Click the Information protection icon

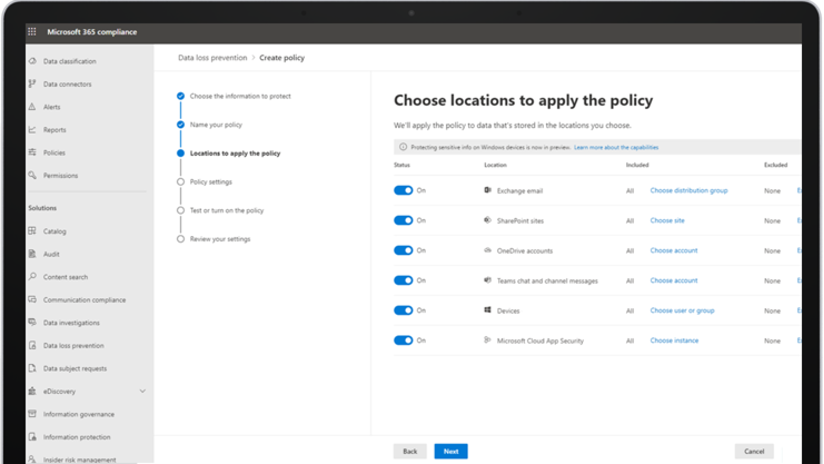(x=33, y=437)
